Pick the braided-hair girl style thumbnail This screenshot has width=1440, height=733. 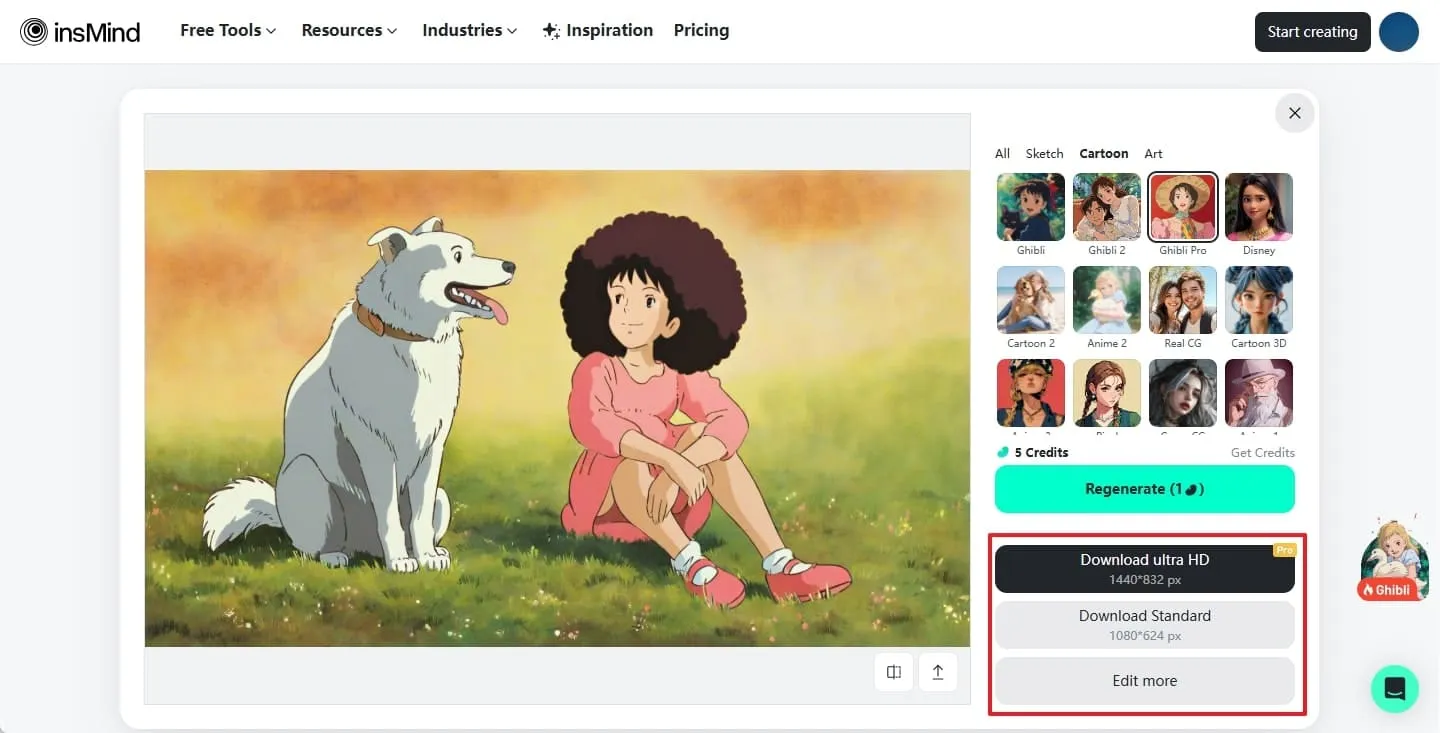coord(1107,393)
